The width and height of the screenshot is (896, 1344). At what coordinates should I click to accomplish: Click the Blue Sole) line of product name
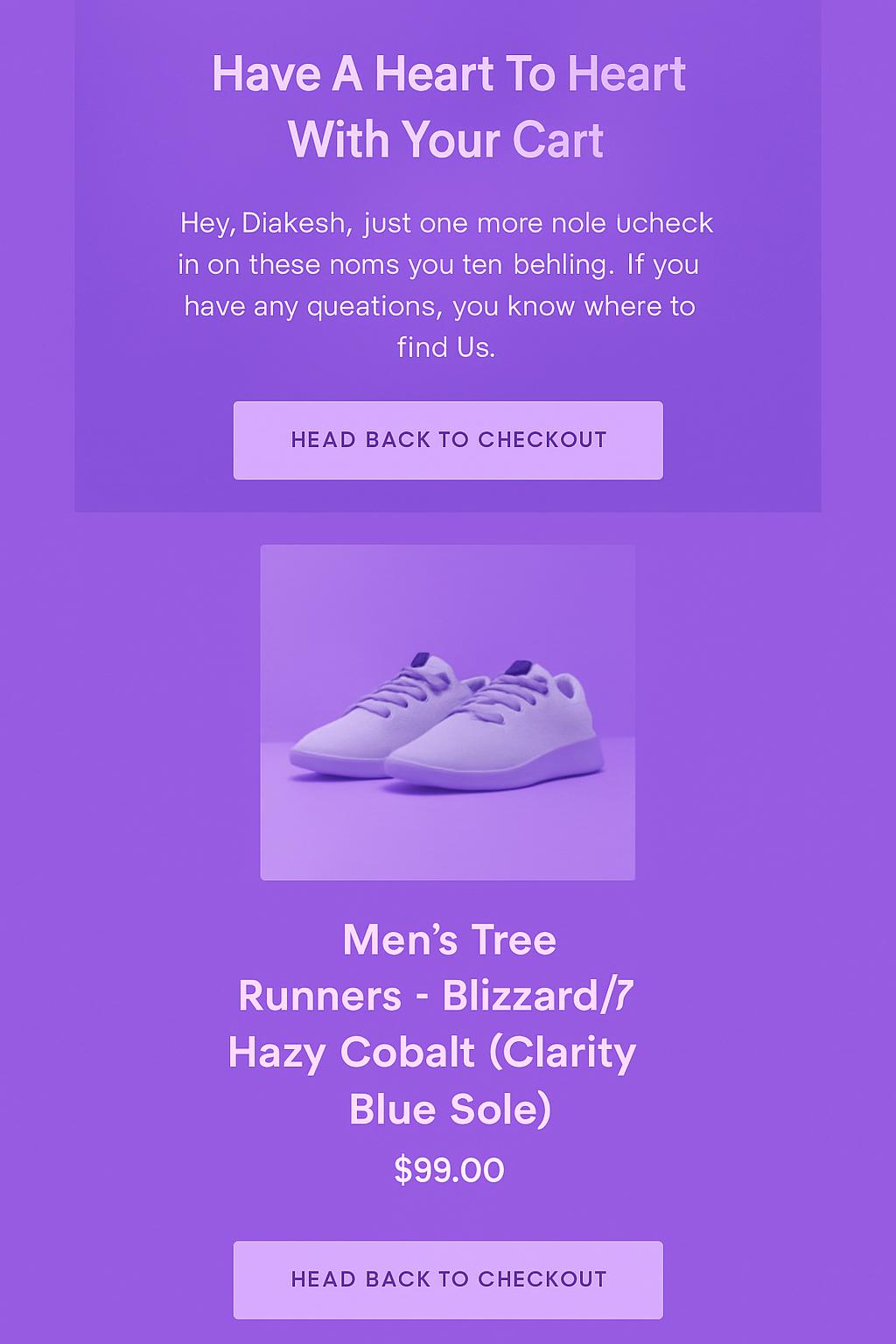point(450,1109)
